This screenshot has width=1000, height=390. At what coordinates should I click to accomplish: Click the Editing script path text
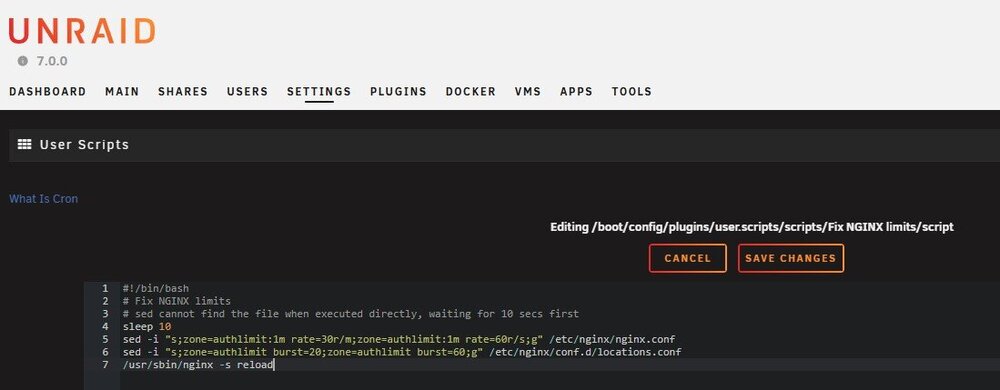point(752,227)
